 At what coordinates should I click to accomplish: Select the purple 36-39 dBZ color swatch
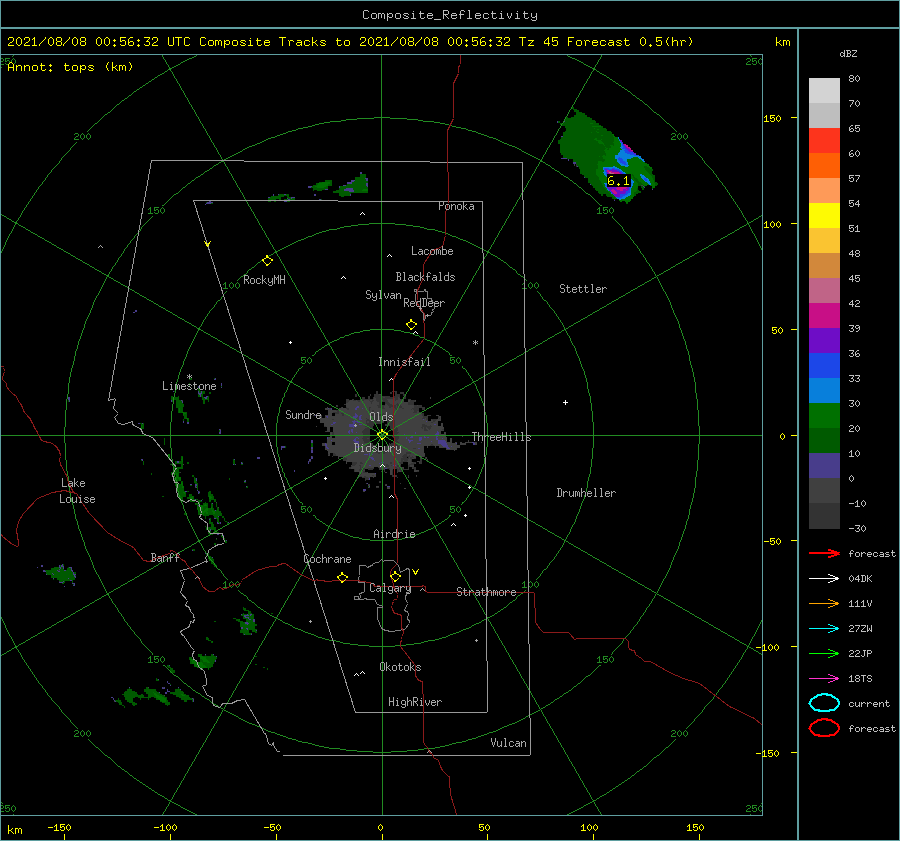[824, 341]
